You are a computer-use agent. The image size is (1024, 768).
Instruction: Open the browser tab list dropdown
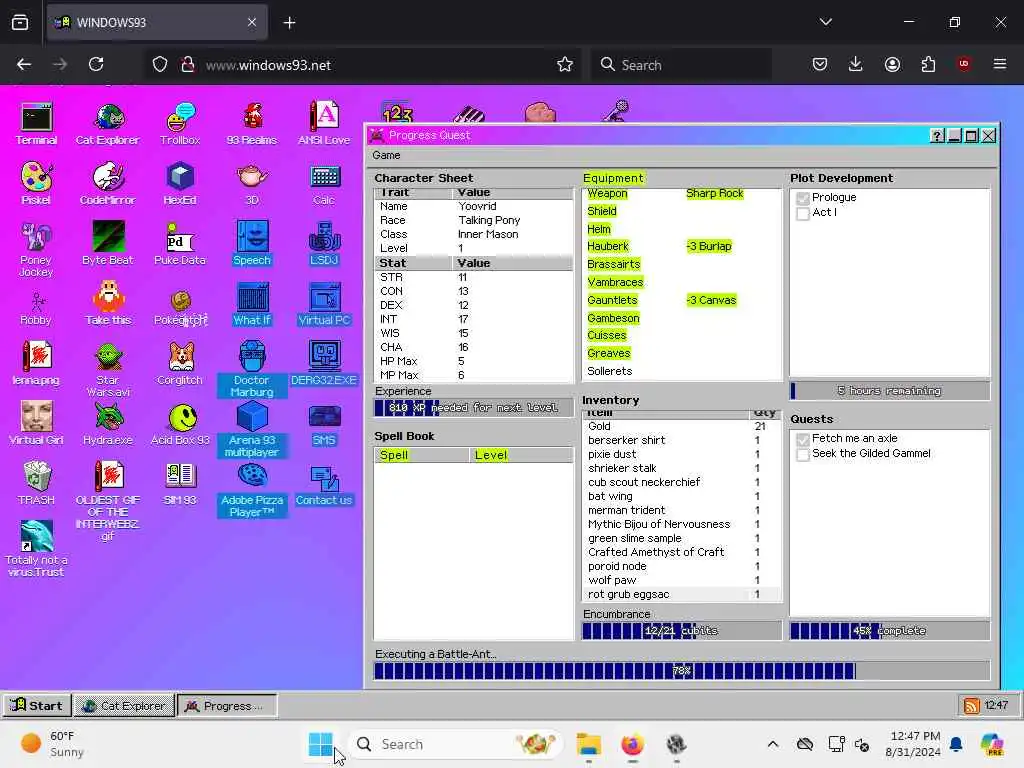click(x=825, y=22)
